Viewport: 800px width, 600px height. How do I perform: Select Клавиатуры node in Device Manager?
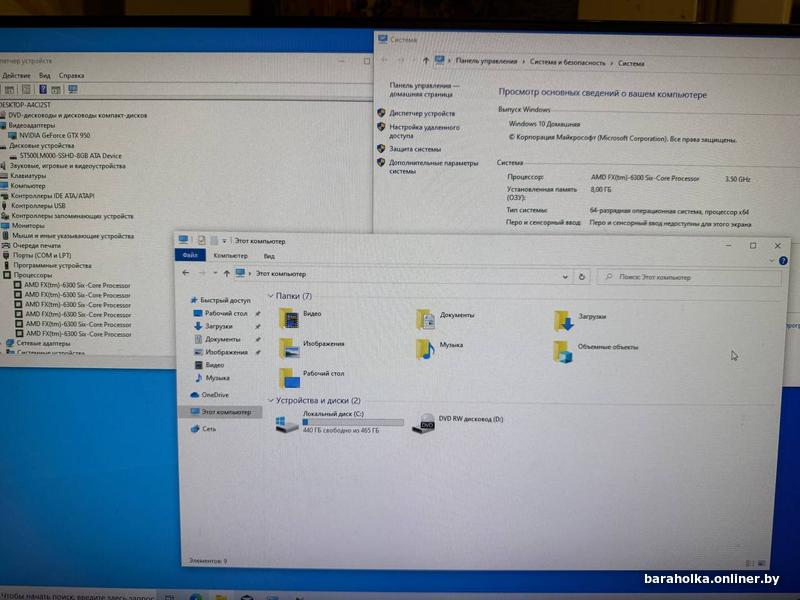tap(23, 176)
